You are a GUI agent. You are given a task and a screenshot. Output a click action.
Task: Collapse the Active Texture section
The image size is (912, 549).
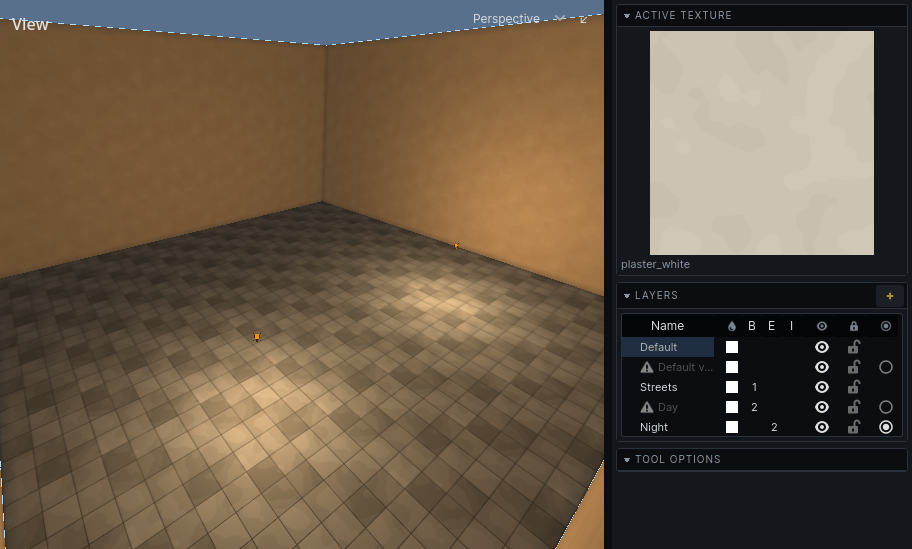click(627, 16)
